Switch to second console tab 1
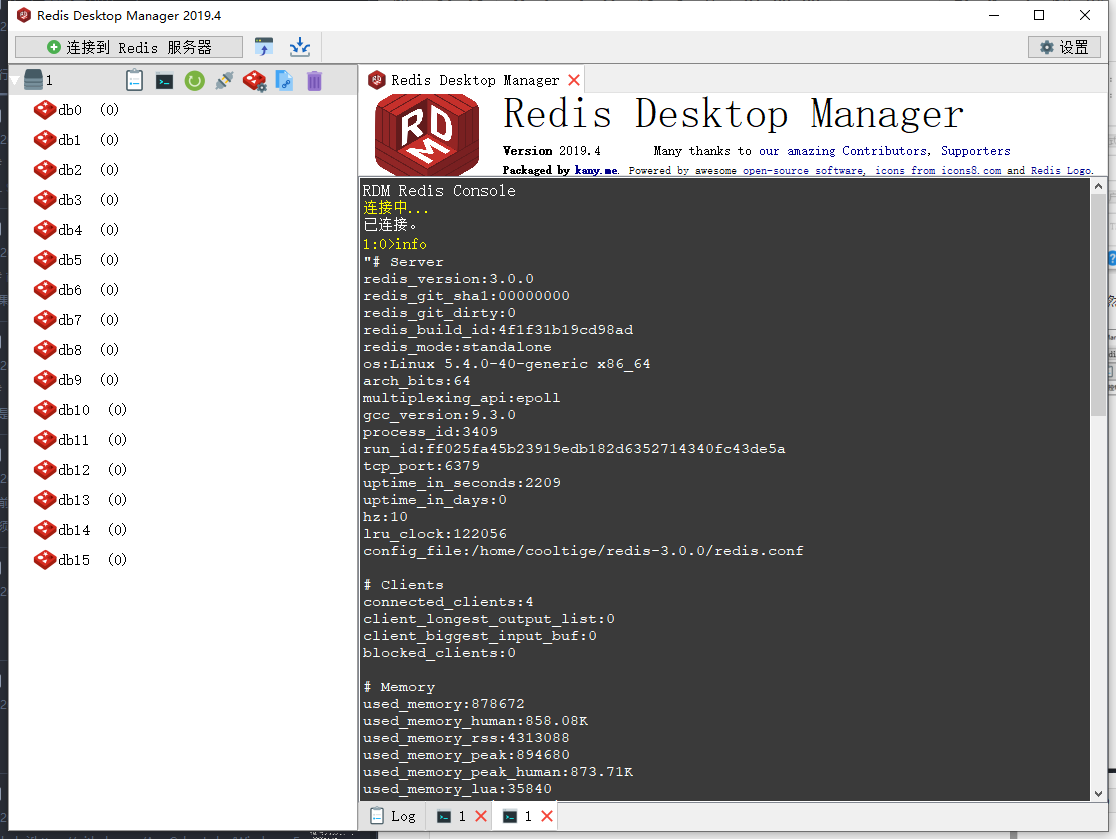The height and width of the screenshot is (839, 1116). tap(518, 816)
